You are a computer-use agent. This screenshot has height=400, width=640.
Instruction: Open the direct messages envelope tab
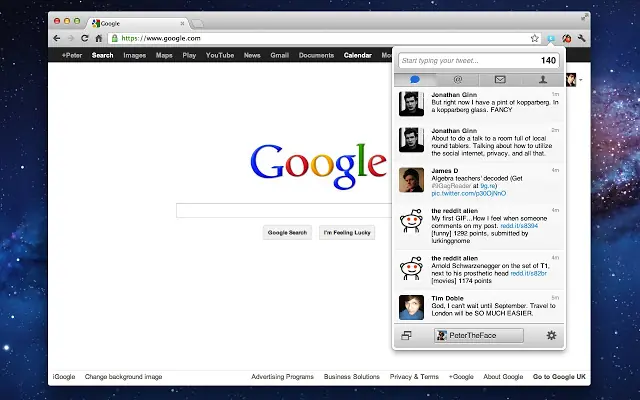[x=500, y=80]
